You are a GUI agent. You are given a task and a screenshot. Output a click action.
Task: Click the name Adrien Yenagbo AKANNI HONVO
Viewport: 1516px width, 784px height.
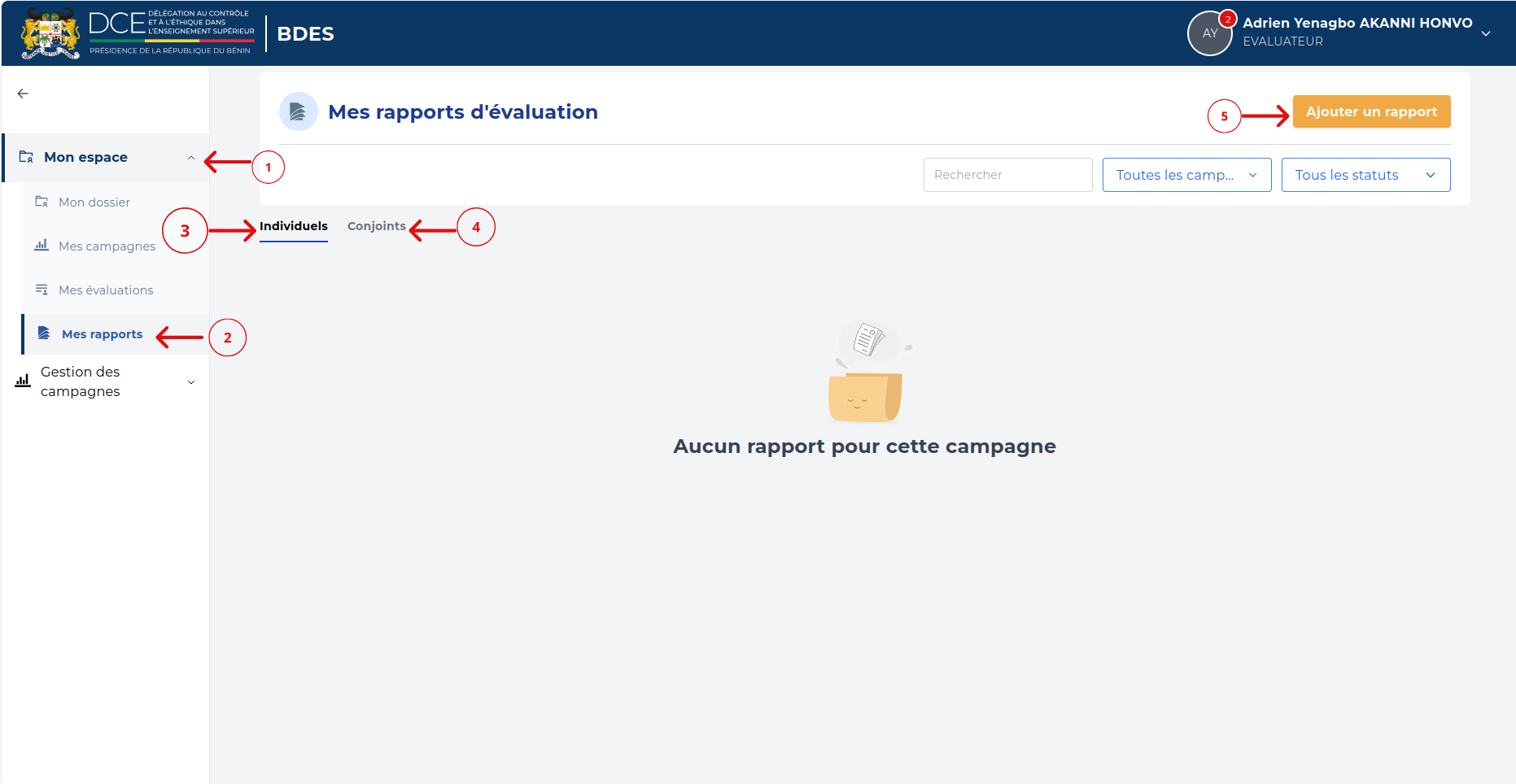[x=1357, y=23]
